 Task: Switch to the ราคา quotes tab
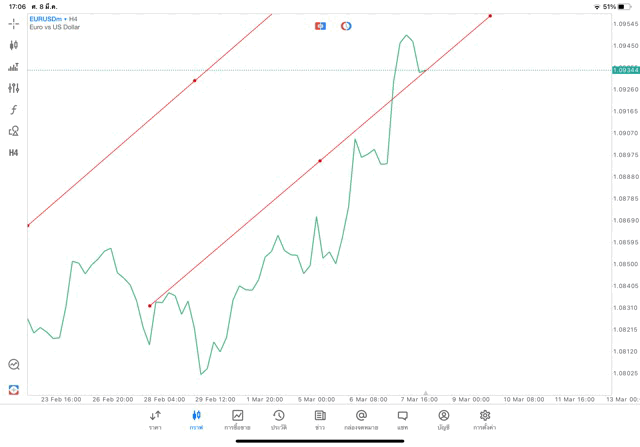click(x=155, y=420)
